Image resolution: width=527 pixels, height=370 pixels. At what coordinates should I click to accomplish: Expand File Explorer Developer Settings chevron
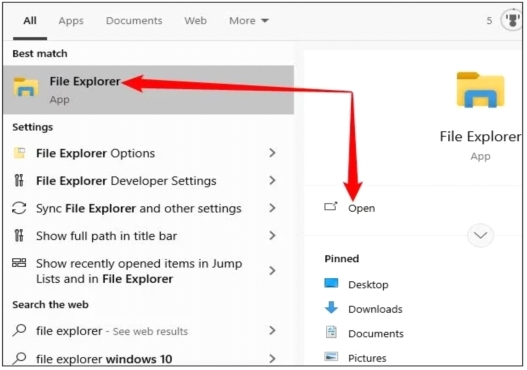coord(273,180)
